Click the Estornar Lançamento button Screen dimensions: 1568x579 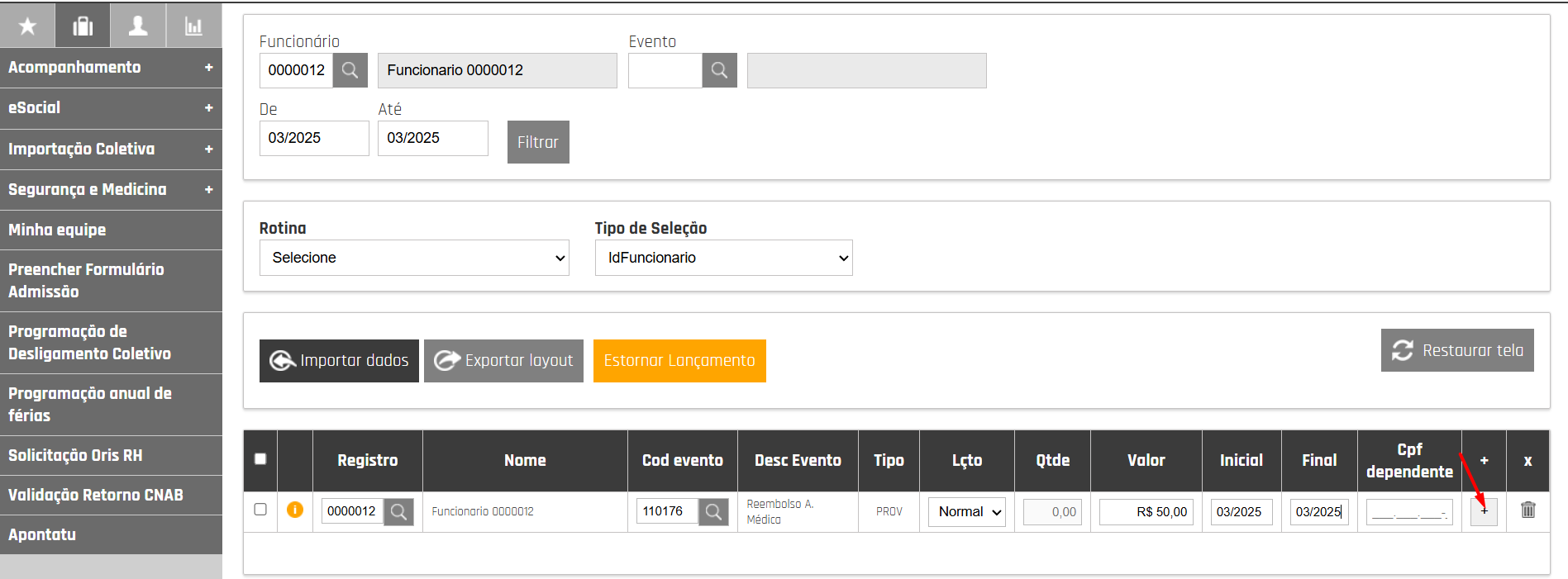(679, 361)
